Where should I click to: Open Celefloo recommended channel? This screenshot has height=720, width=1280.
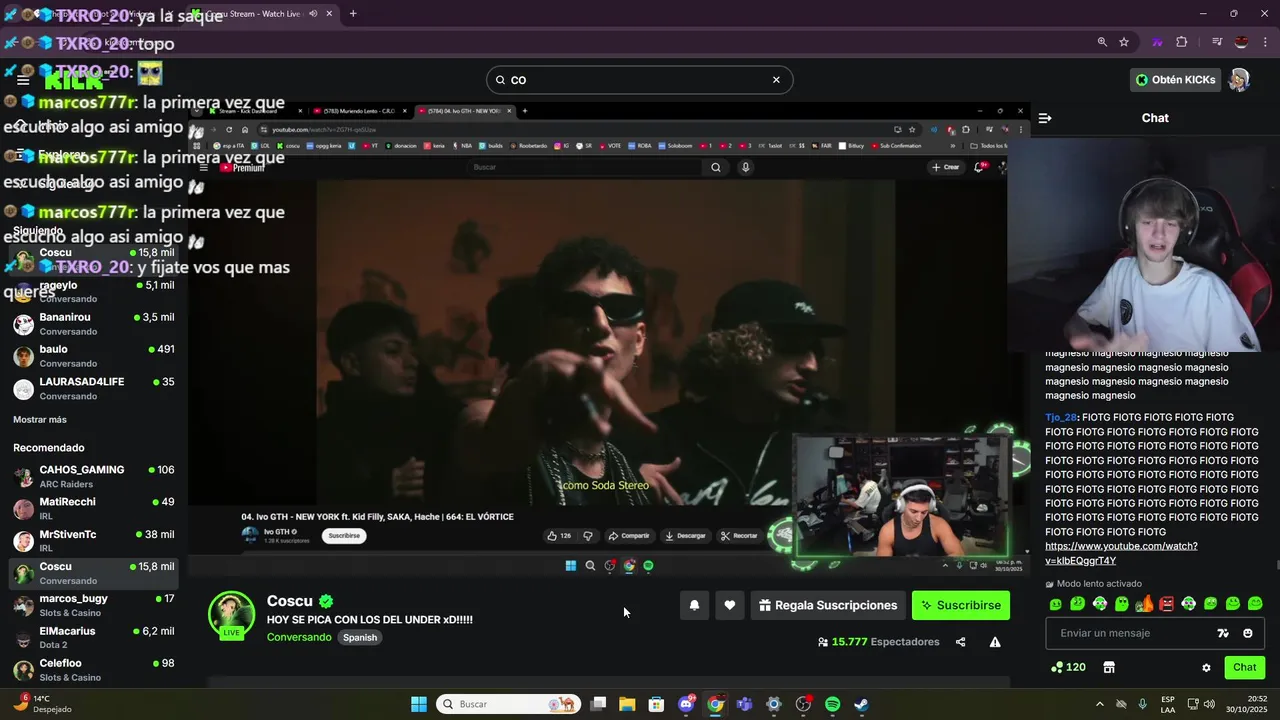94,670
